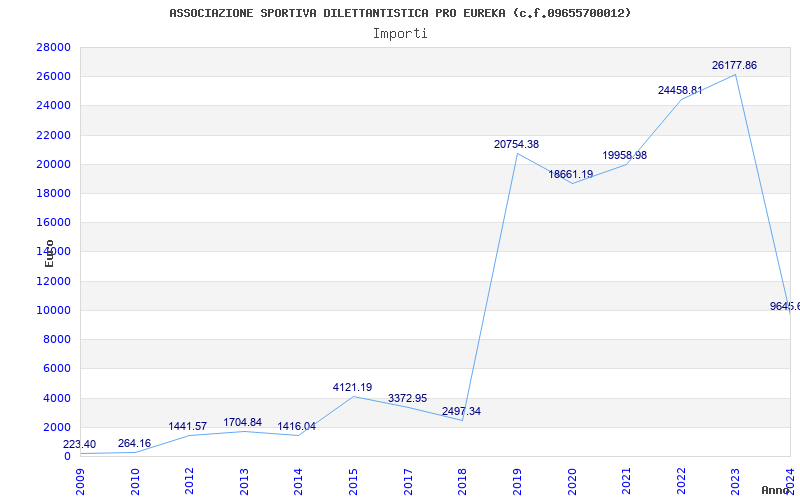Click the year 2009 on the x-axis

tap(81, 481)
